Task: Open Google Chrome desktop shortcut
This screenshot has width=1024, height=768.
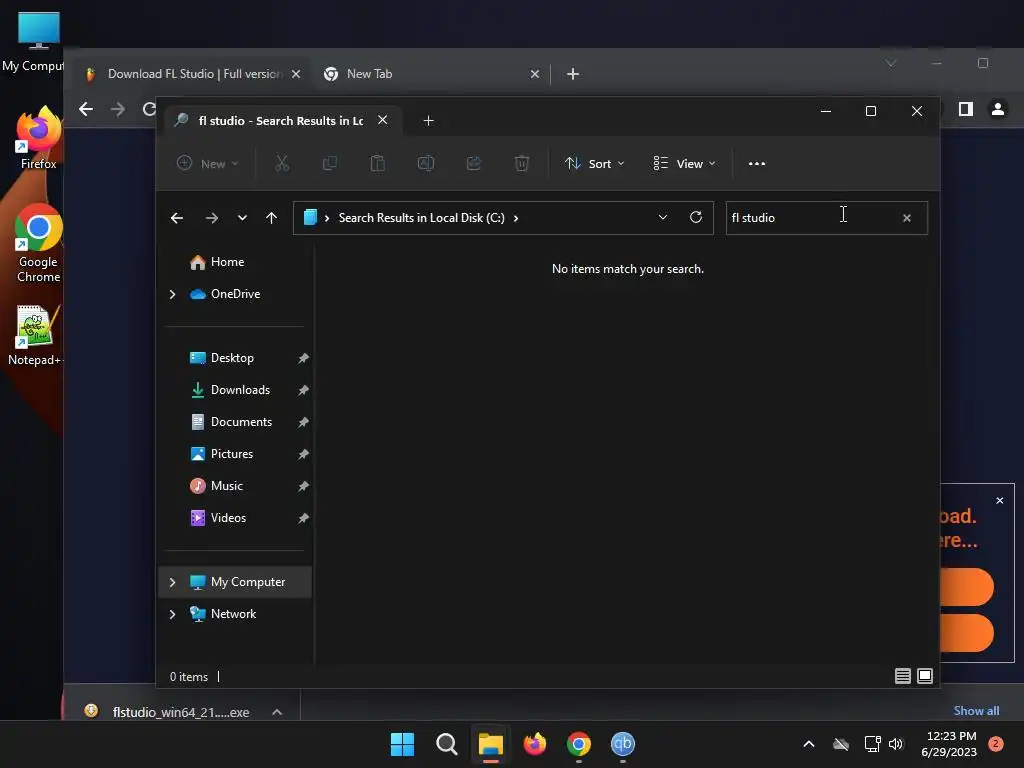Action: 38,244
